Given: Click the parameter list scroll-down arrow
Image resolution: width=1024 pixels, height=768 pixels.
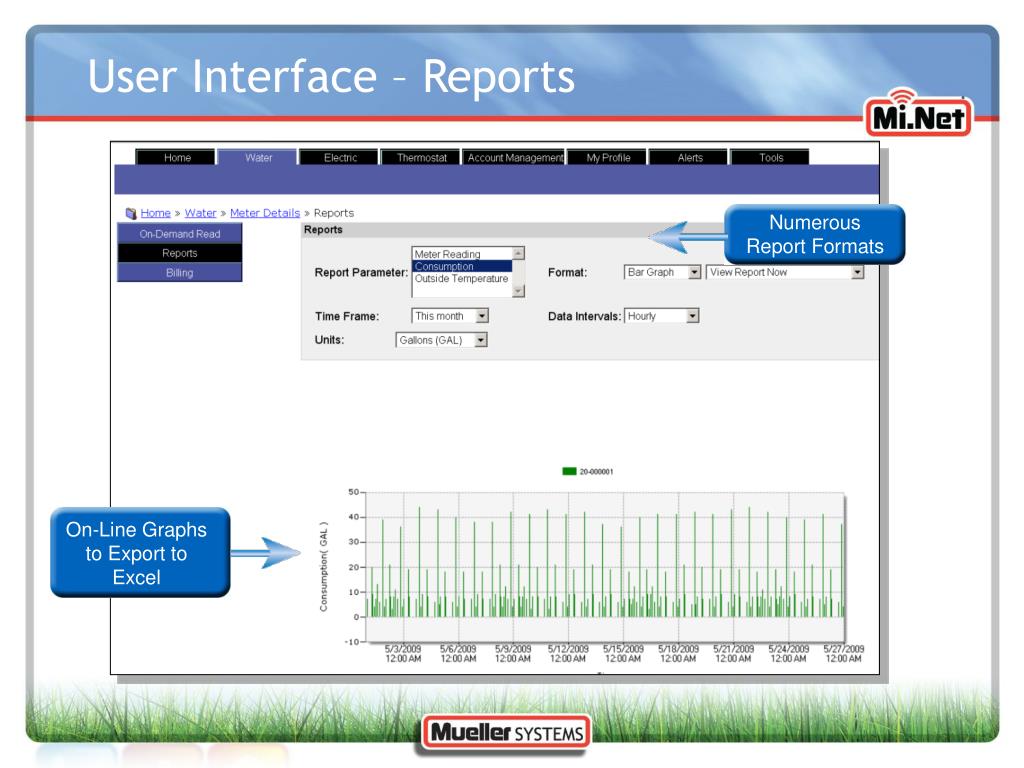Looking at the screenshot, I should pos(519,291).
